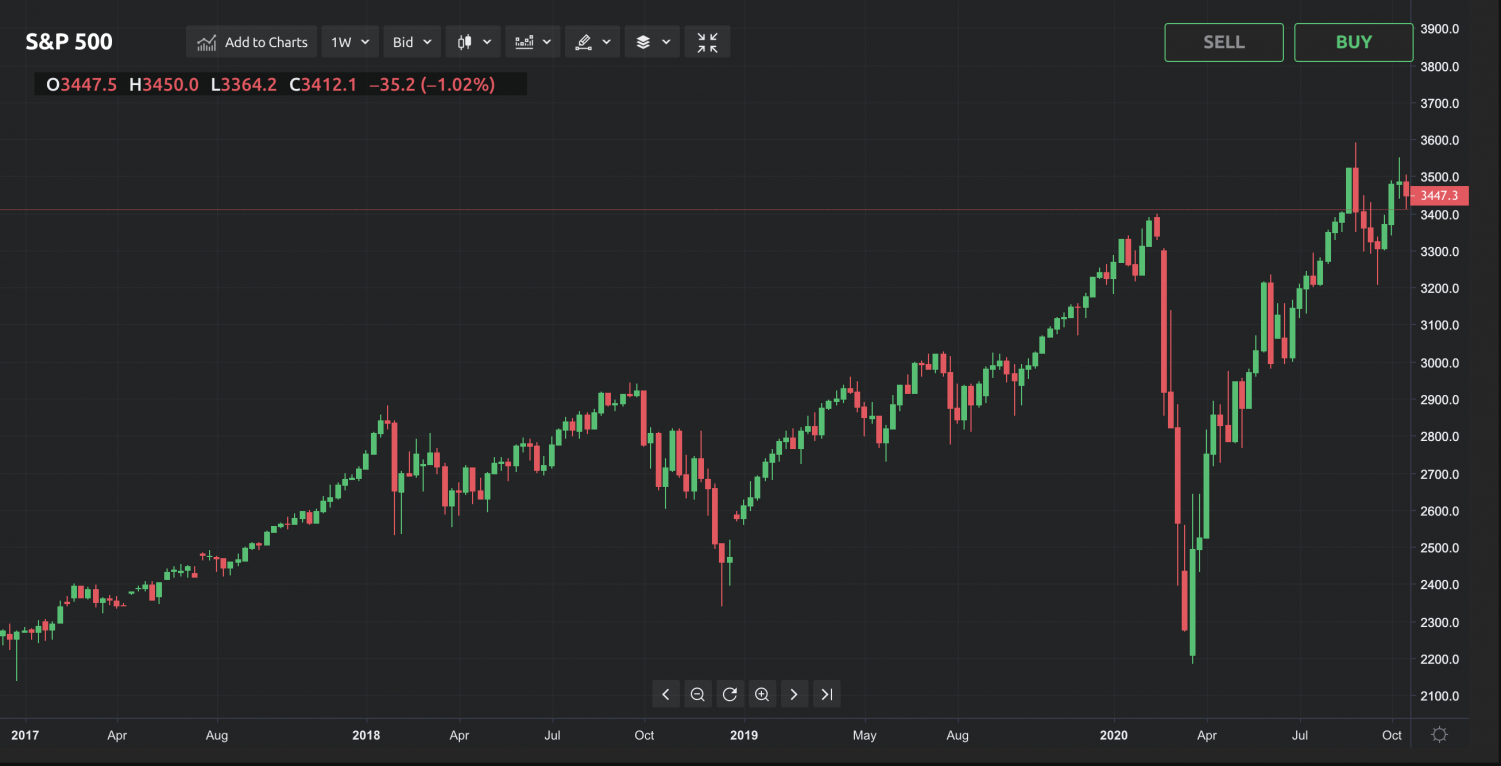Click the 3000.0 price axis label
Screen dimensions: 1501x766
point(1440,363)
